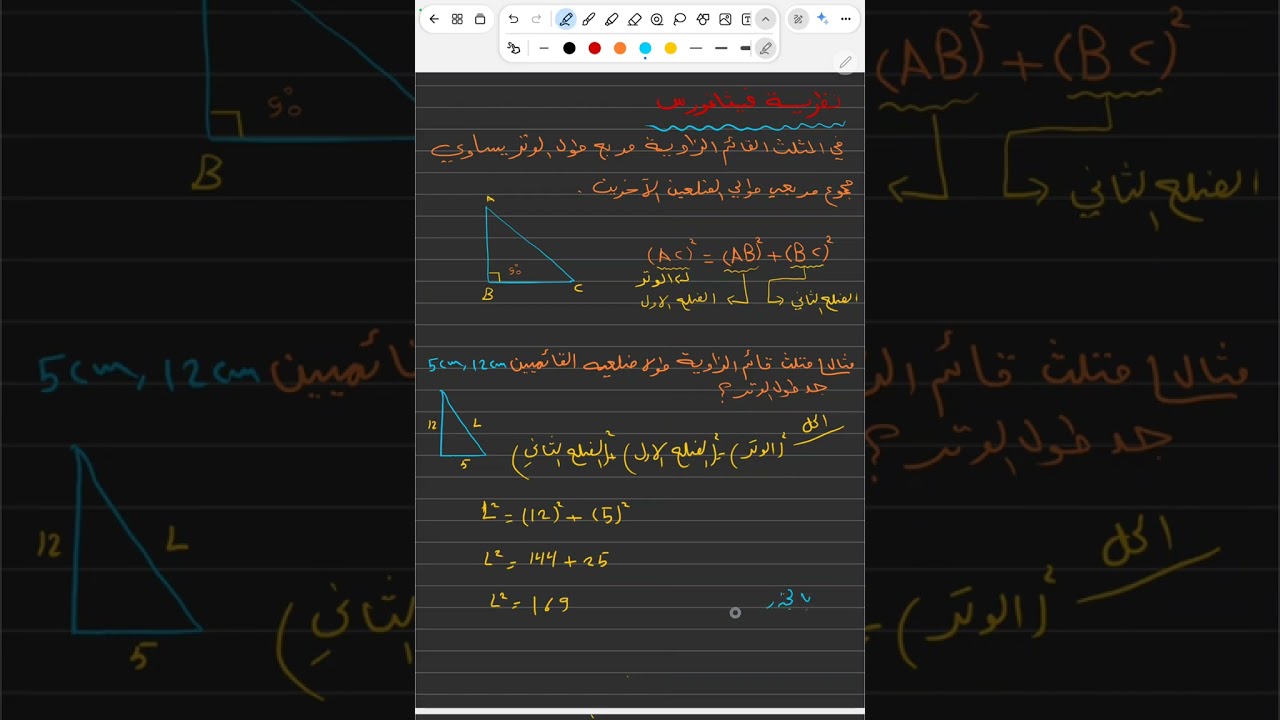Select the Pen tool
The width and height of the screenshot is (1280, 720).
[x=566, y=19]
